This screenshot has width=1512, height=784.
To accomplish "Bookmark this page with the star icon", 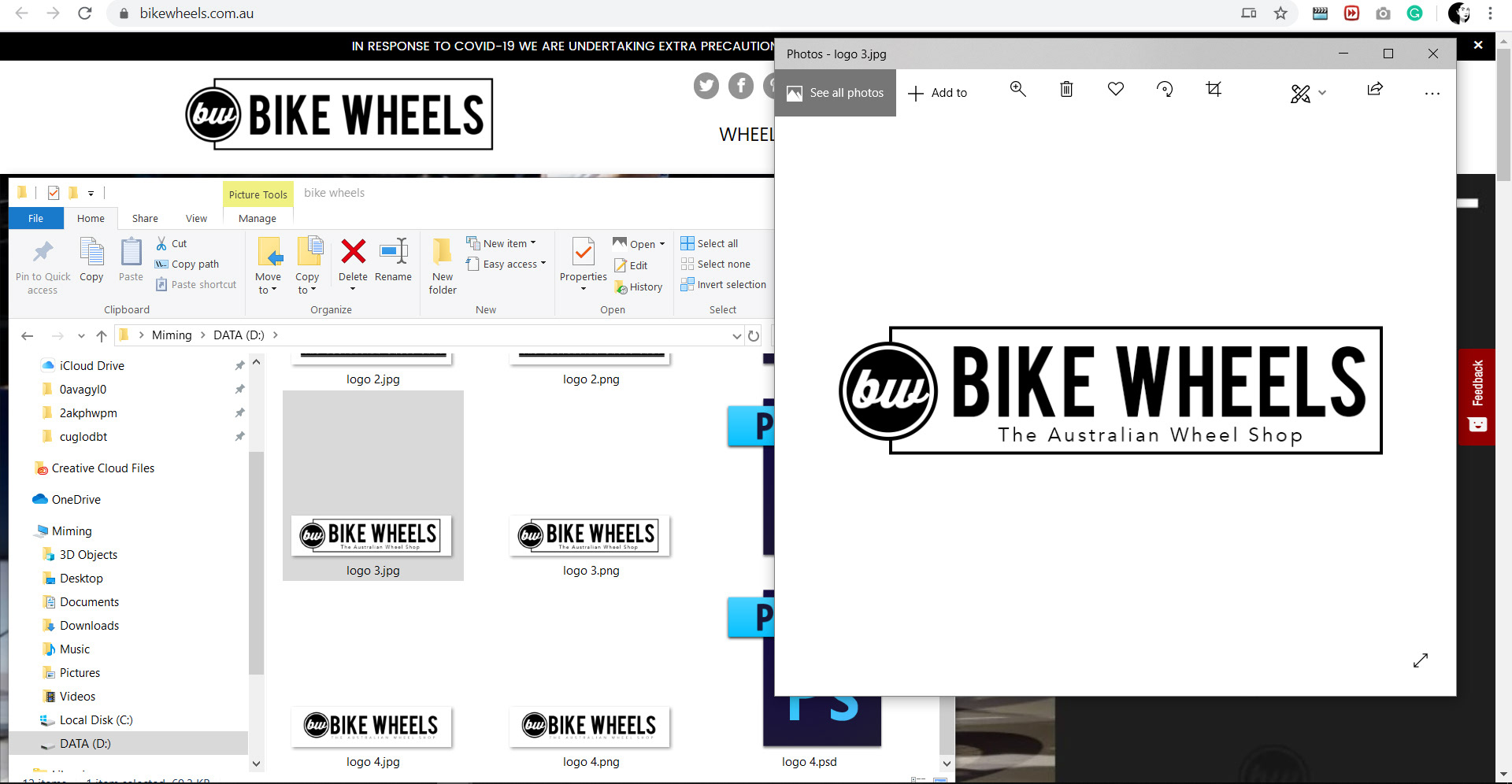I will [x=1280, y=13].
